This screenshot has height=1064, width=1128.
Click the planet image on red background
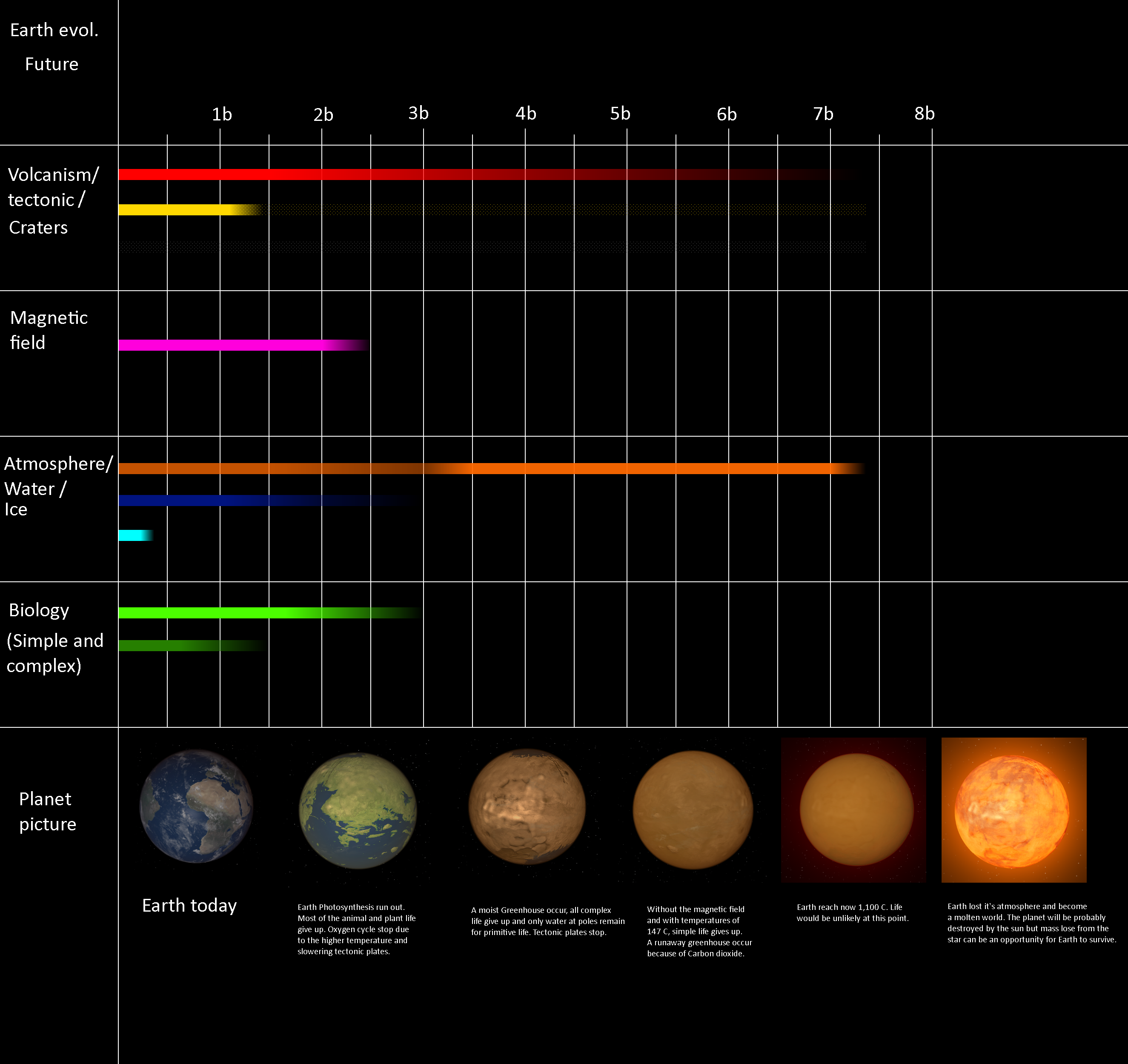(x=853, y=810)
